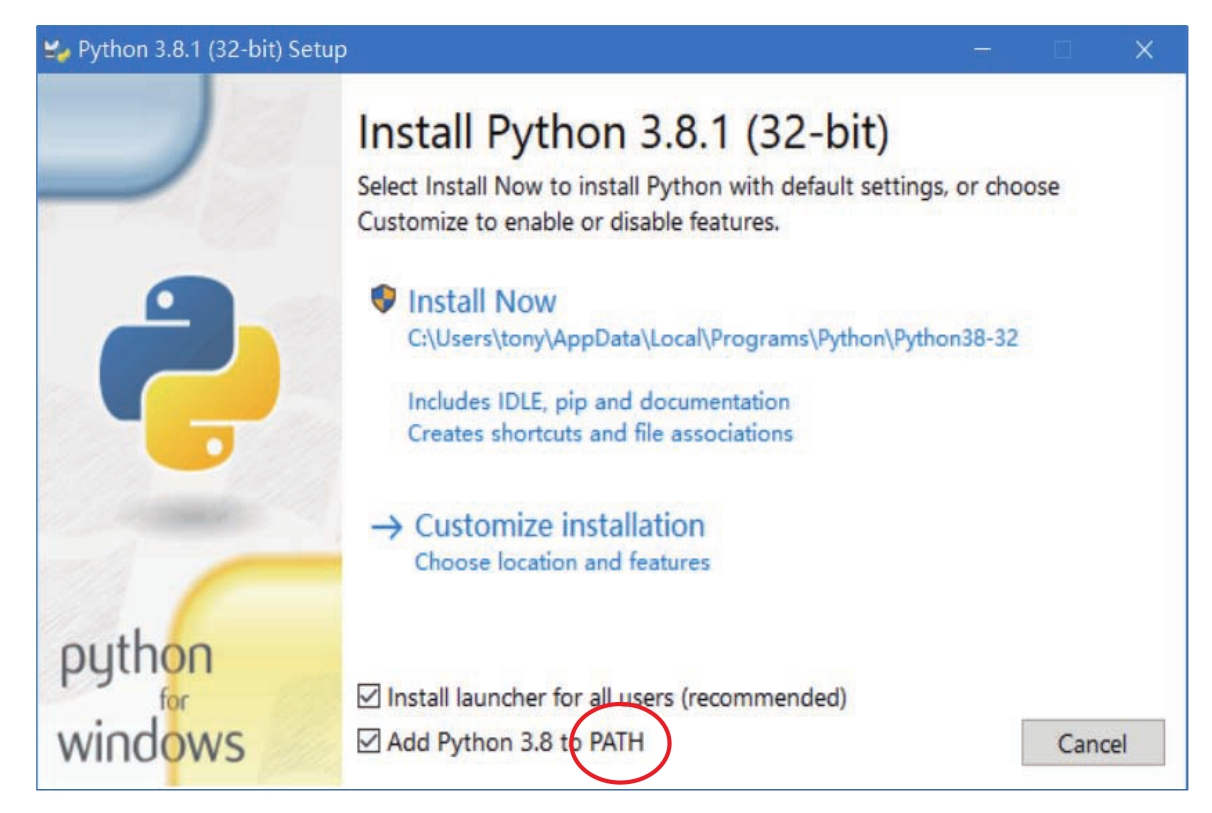
Task: Click the Python logo in left panel
Action: pos(188,376)
